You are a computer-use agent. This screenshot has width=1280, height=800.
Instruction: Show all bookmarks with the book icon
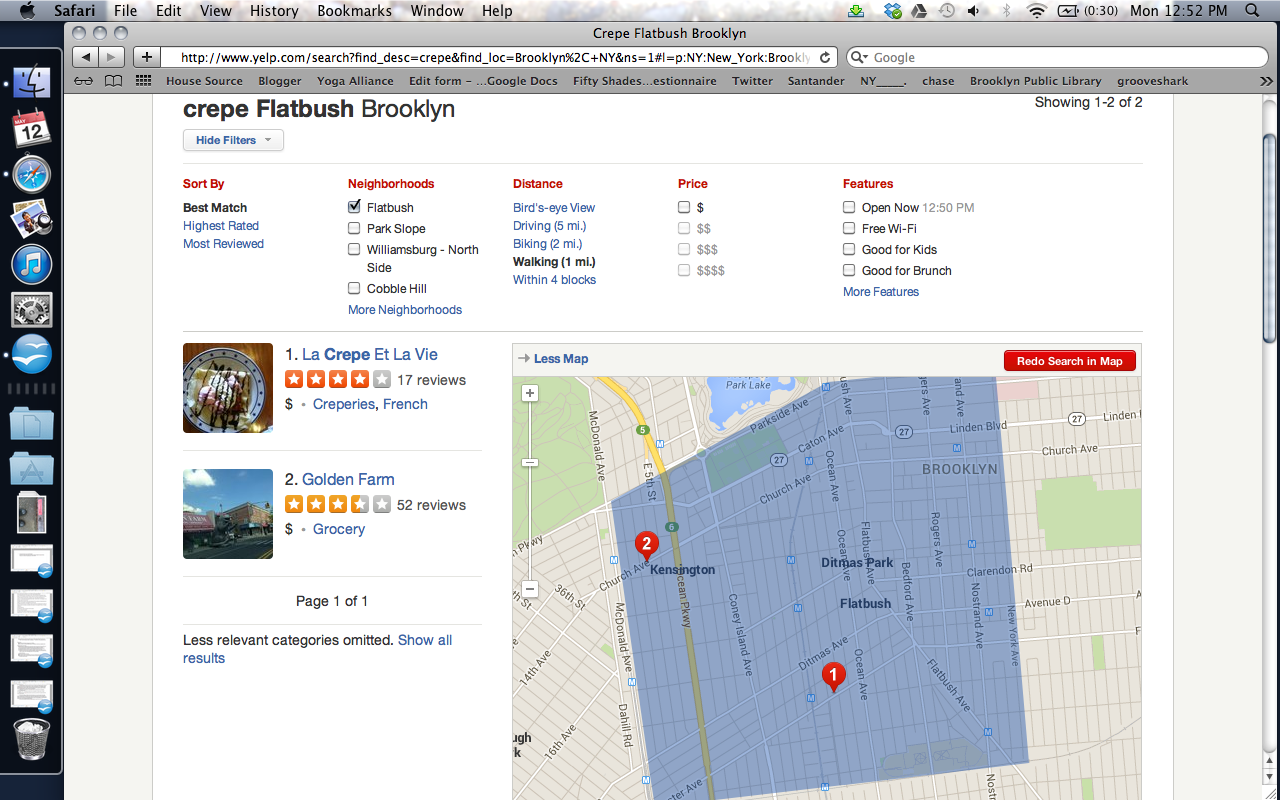(115, 81)
